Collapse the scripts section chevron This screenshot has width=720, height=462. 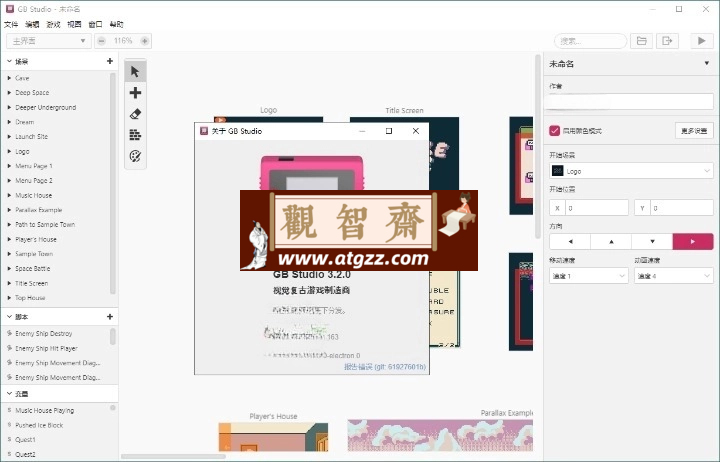9,316
